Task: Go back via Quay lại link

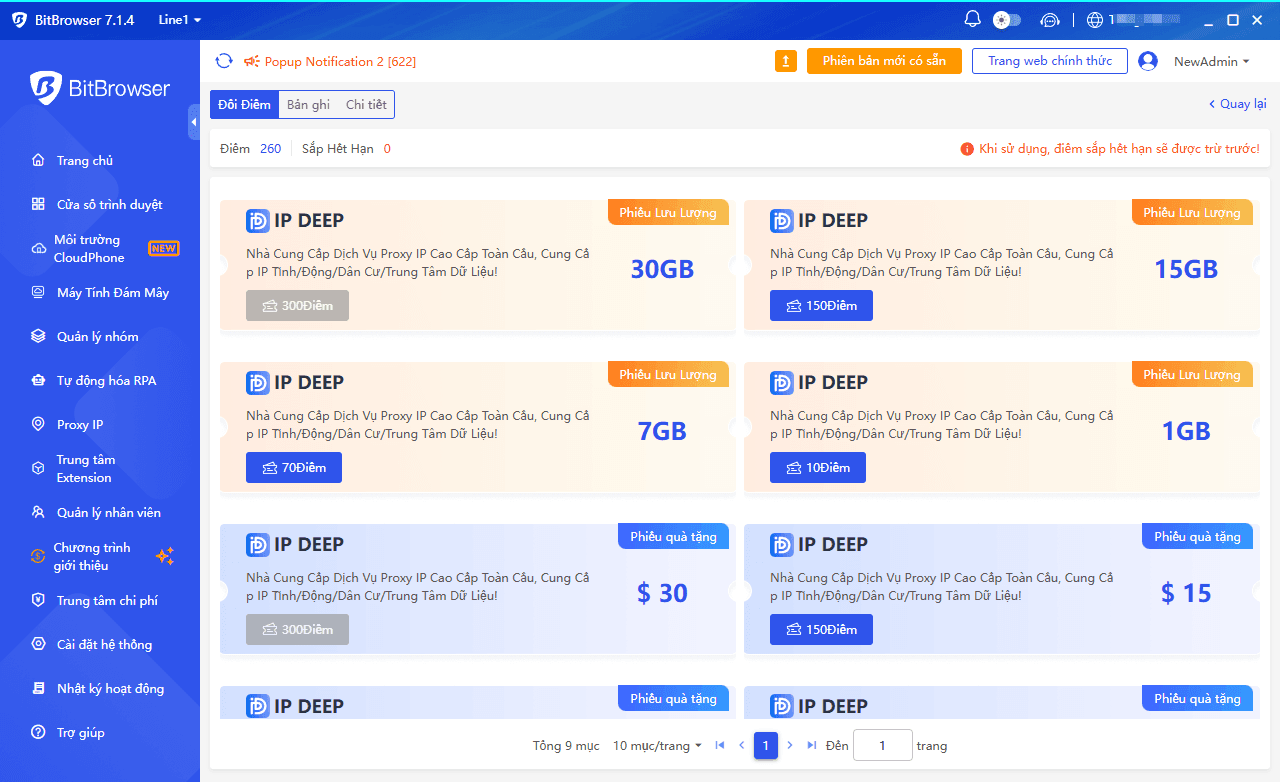Action: [x=1238, y=104]
